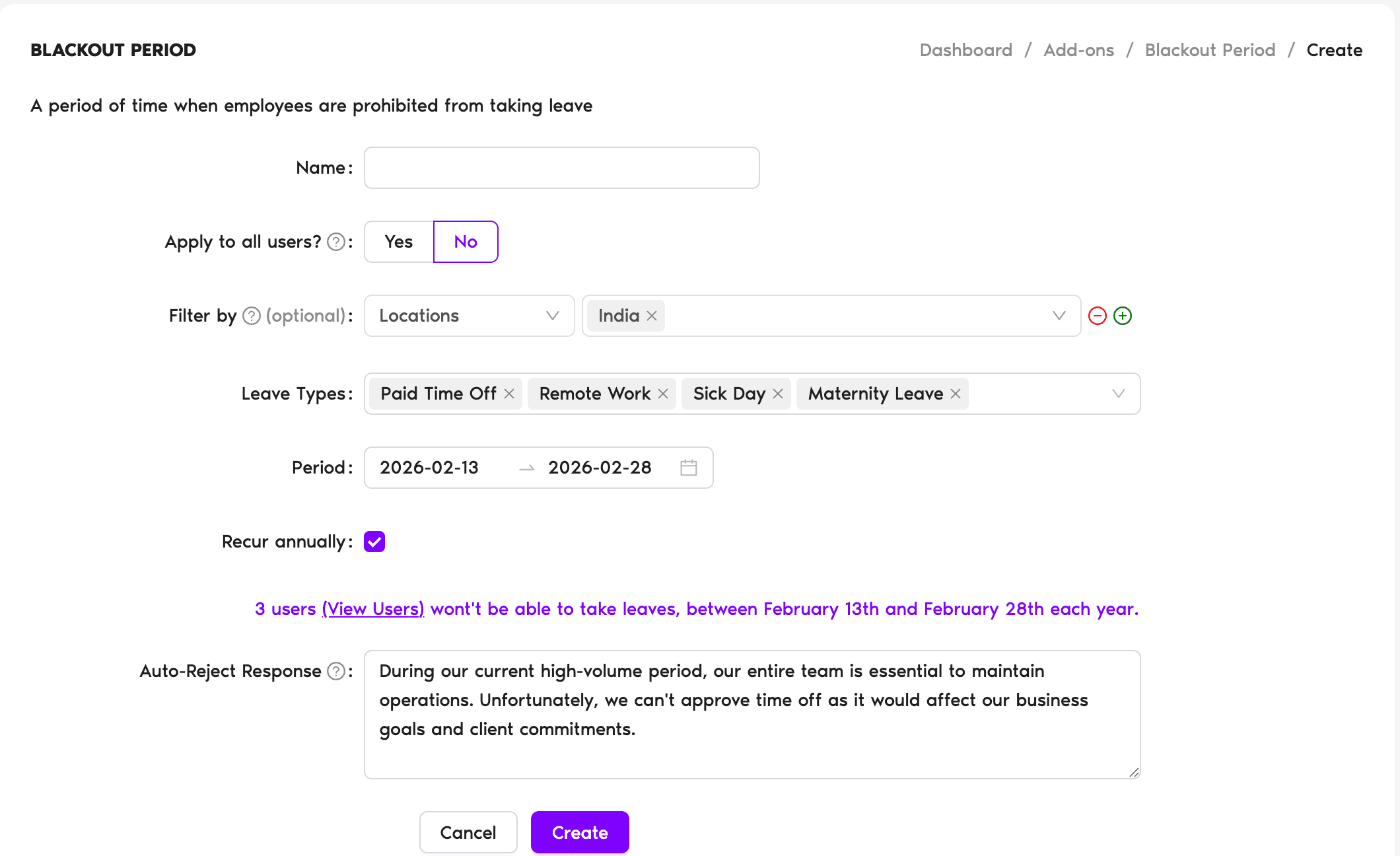Select the No option toggle
Image resolution: width=1400 pixels, height=856 pixels.
coord(466,242)
